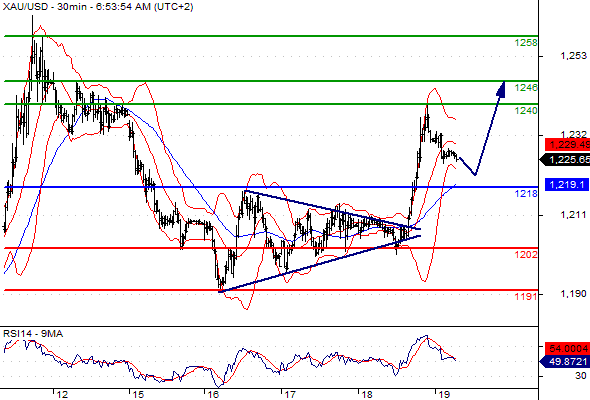Screen dimensions: 590x400
Task: Click the red 1191 support label
Action: (x=526, y=297)
